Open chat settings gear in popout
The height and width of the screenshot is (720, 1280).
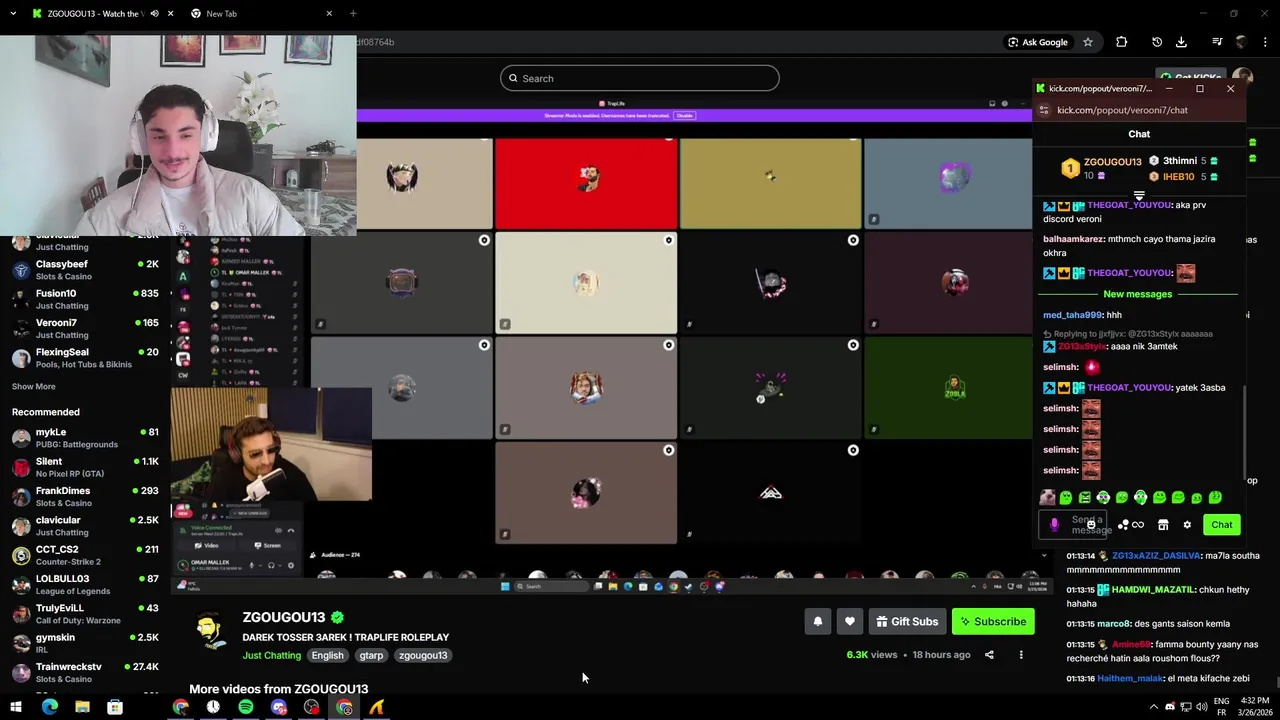(x=1187, y=525)
